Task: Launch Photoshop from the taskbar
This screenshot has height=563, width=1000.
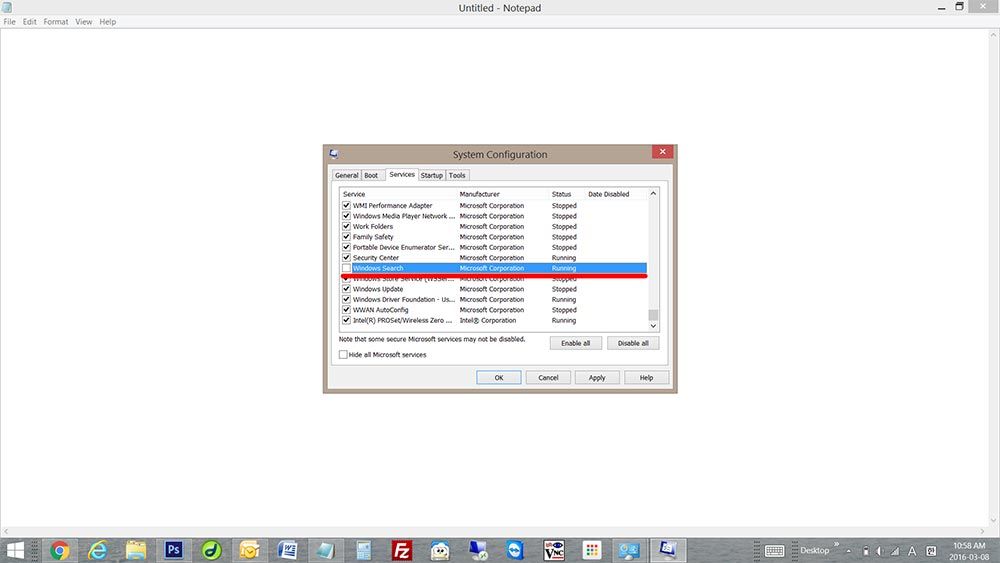Action: [x=173, y=550]
